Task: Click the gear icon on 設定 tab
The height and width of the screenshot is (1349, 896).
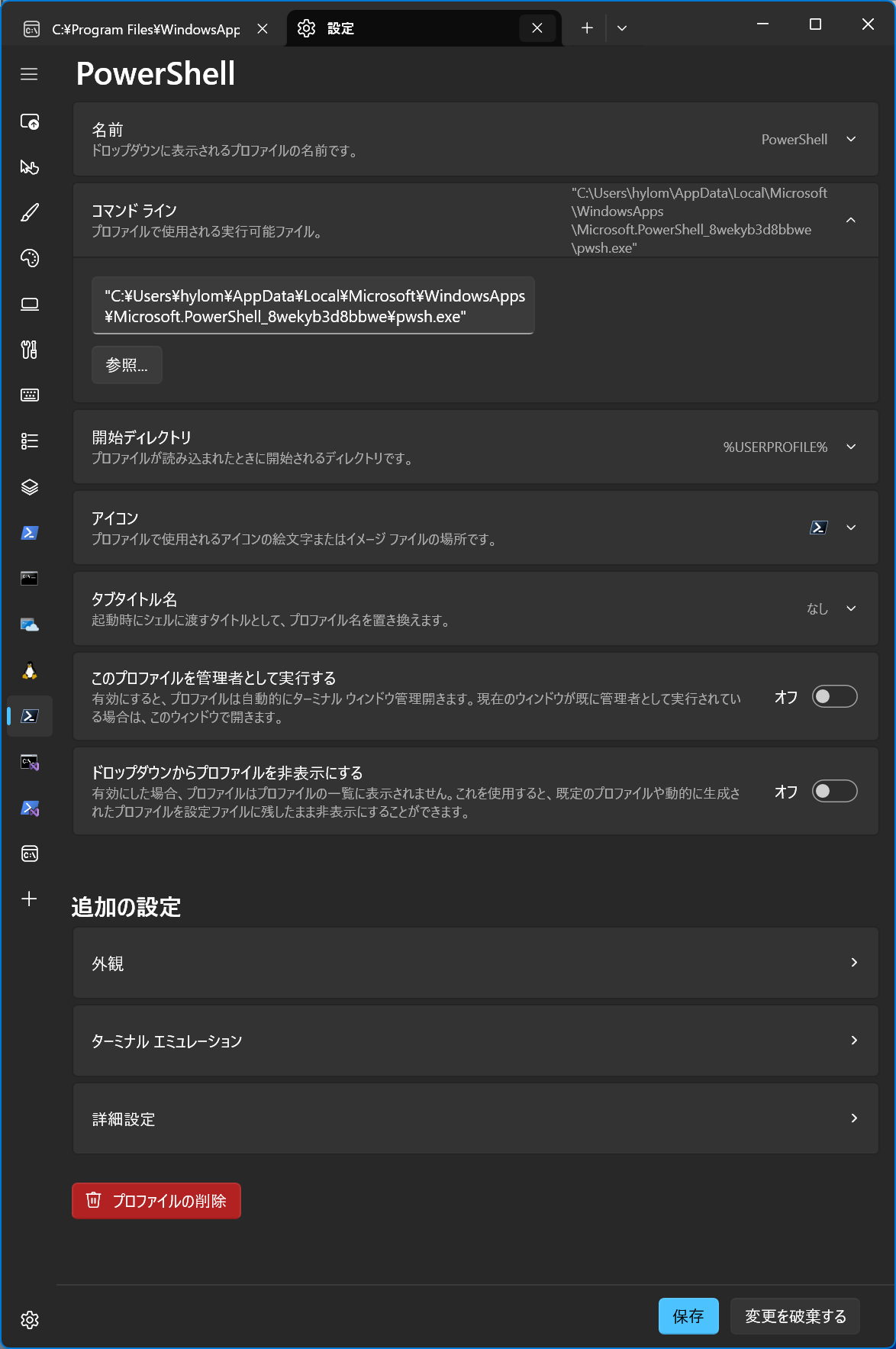Action: coord(306,28)
